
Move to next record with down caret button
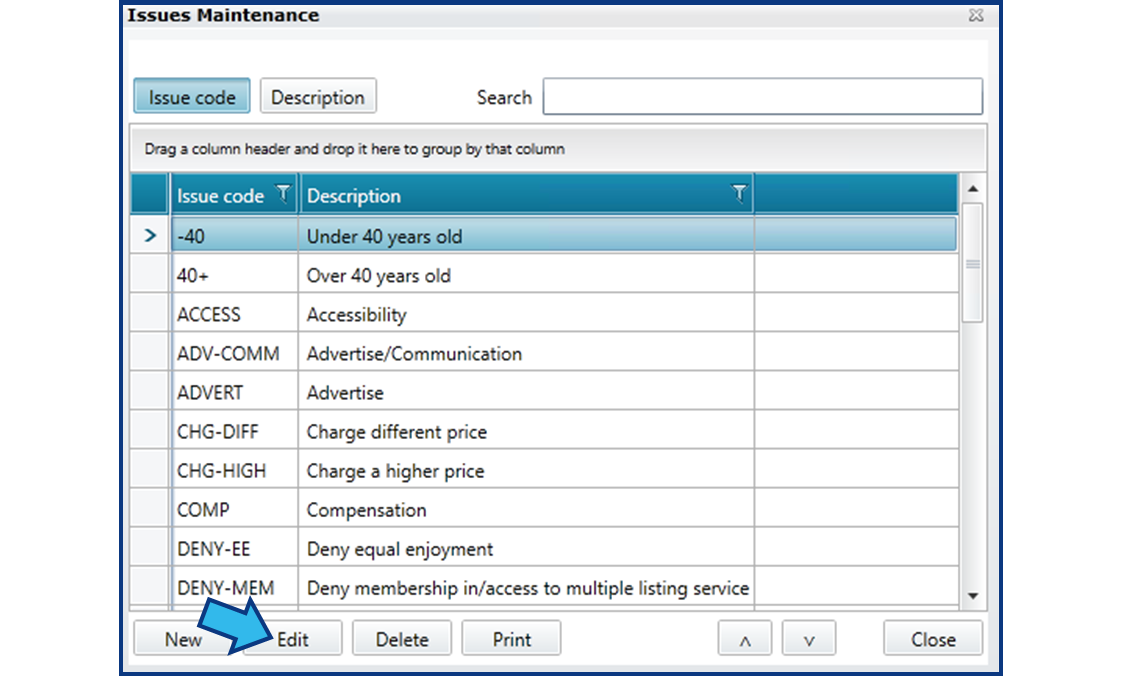809,638
